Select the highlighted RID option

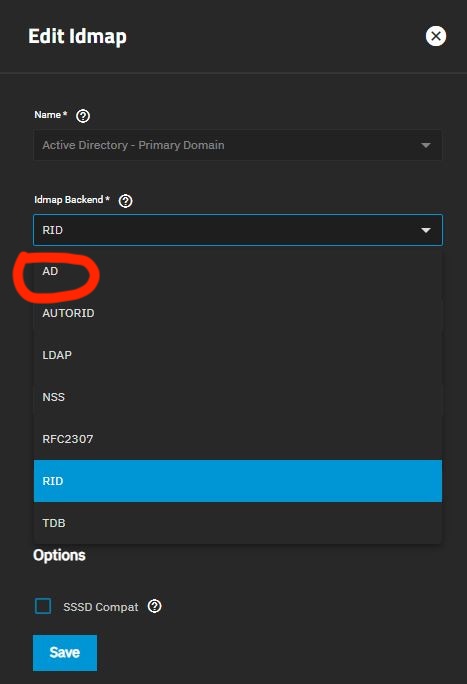(238, 481)
